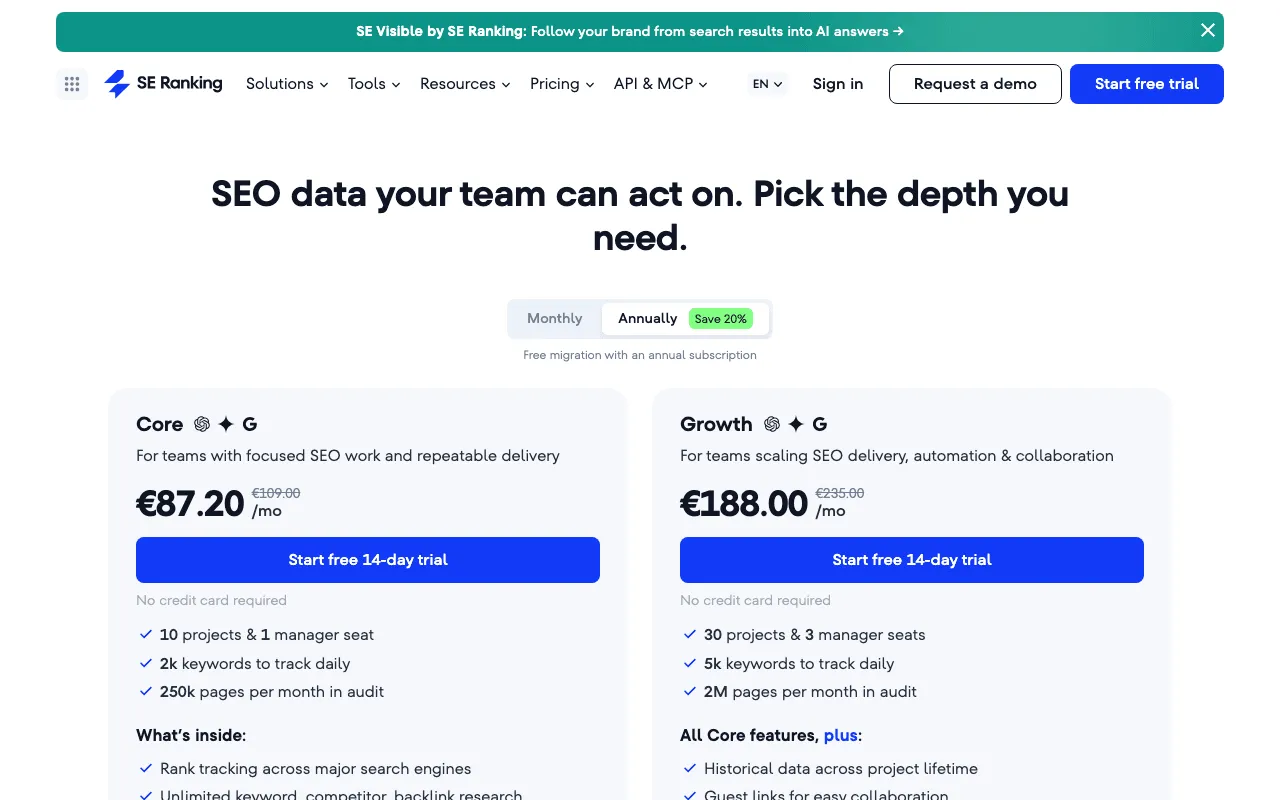Click 'For teams with focused SEO work' description
The width and height of the screenshot is (1280, 800).
pyautogui.click(x=348, y=455)
